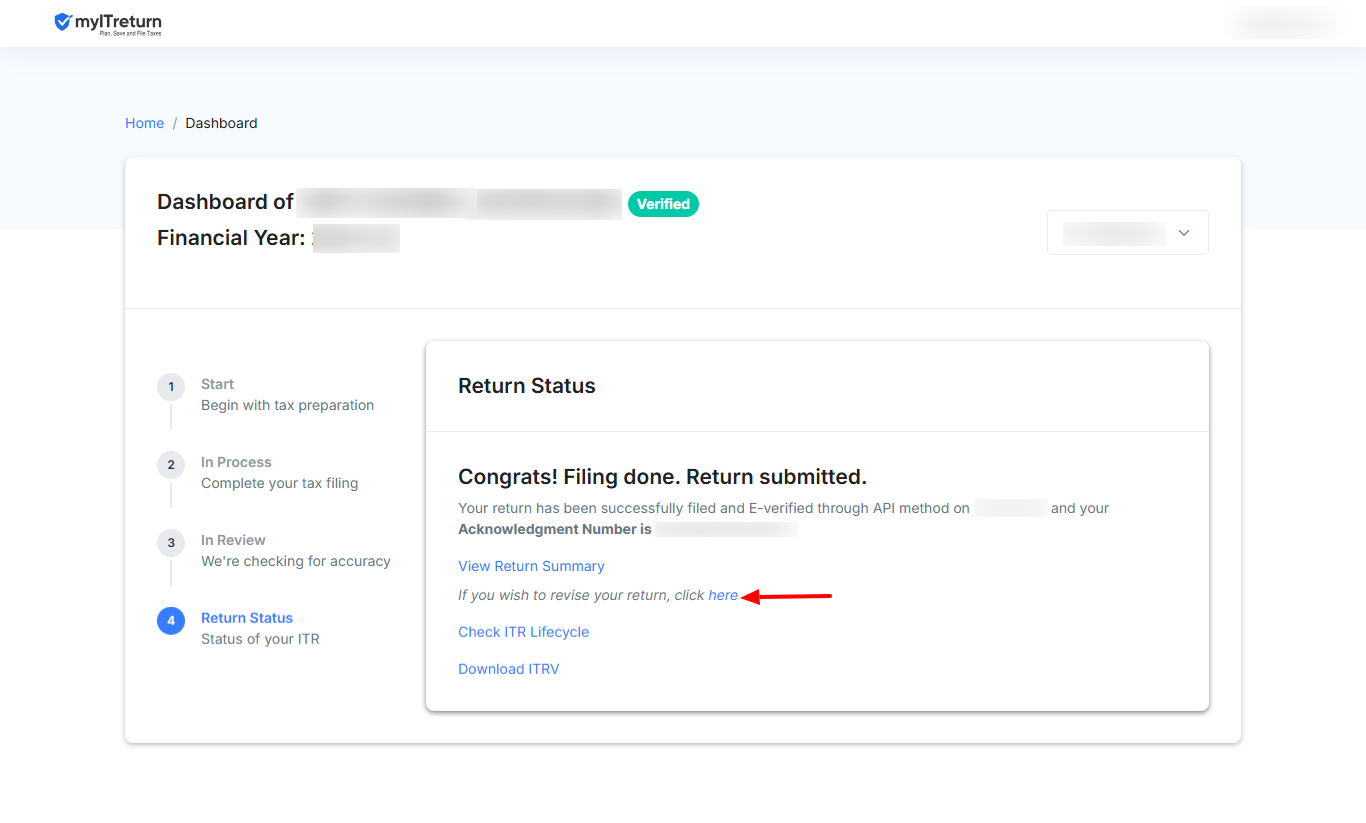Download the ITRV document
The image size is (1366, 823).
click(x=508, y=669)
